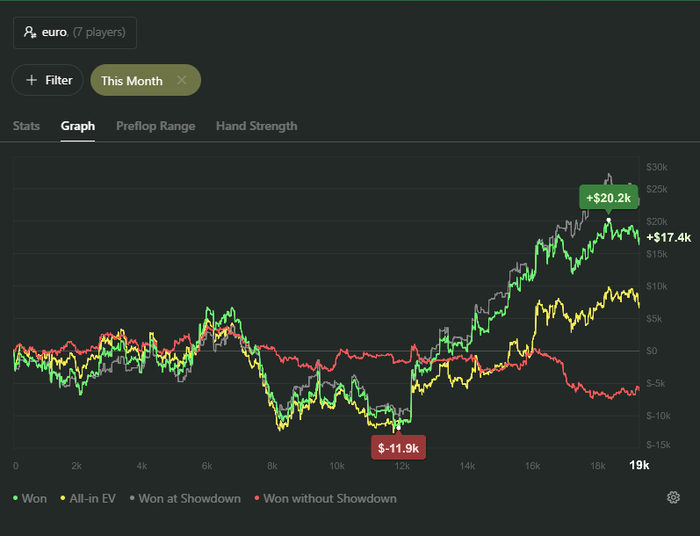
Task: Click the plus icon on Filter
Action: click(32, 80)
